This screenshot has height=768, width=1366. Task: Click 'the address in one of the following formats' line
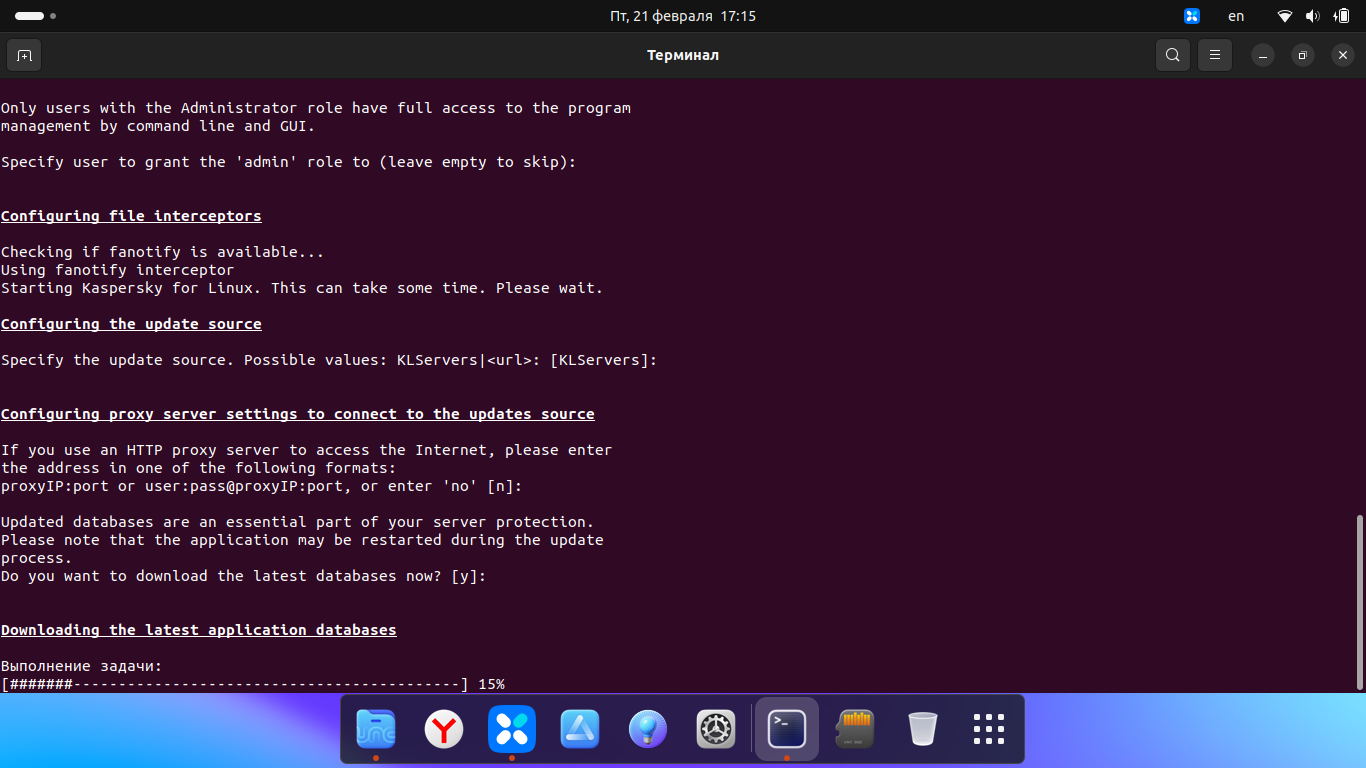(x=199, y=468)
